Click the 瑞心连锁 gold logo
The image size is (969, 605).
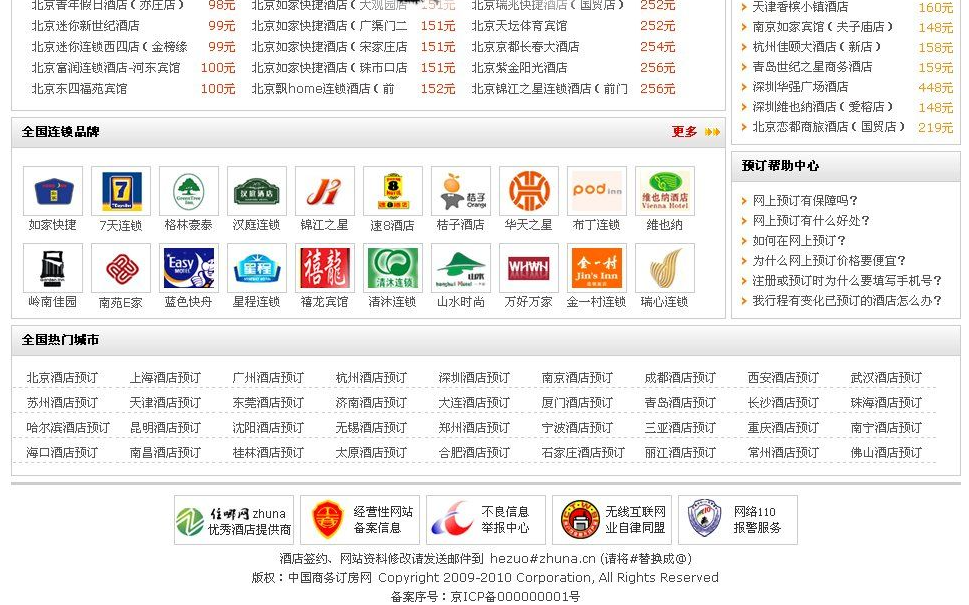(664, 268)
